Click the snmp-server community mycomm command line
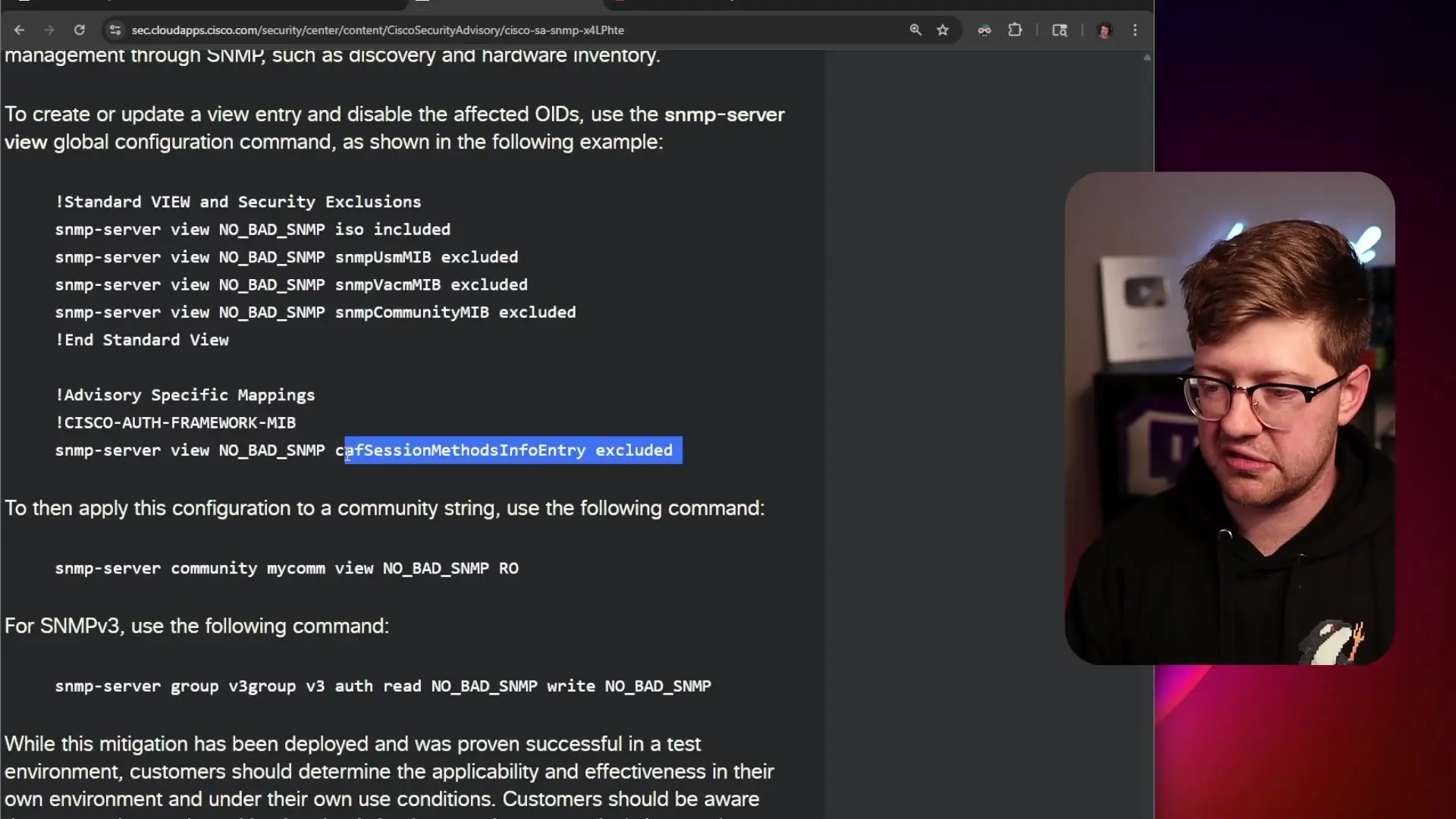The width and height of the screenshot is (1456, 819). (287, 568)
